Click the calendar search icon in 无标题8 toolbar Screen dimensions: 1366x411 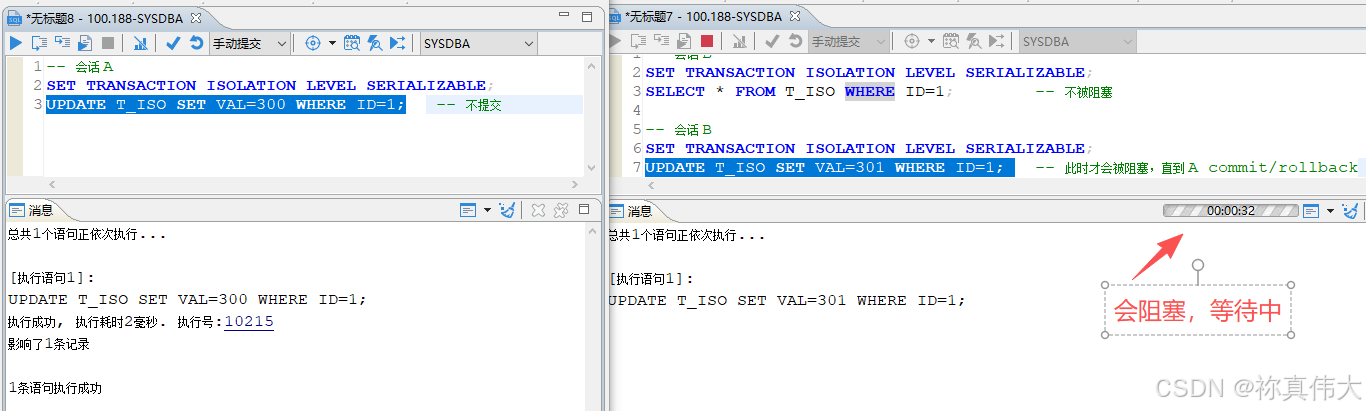352,43
